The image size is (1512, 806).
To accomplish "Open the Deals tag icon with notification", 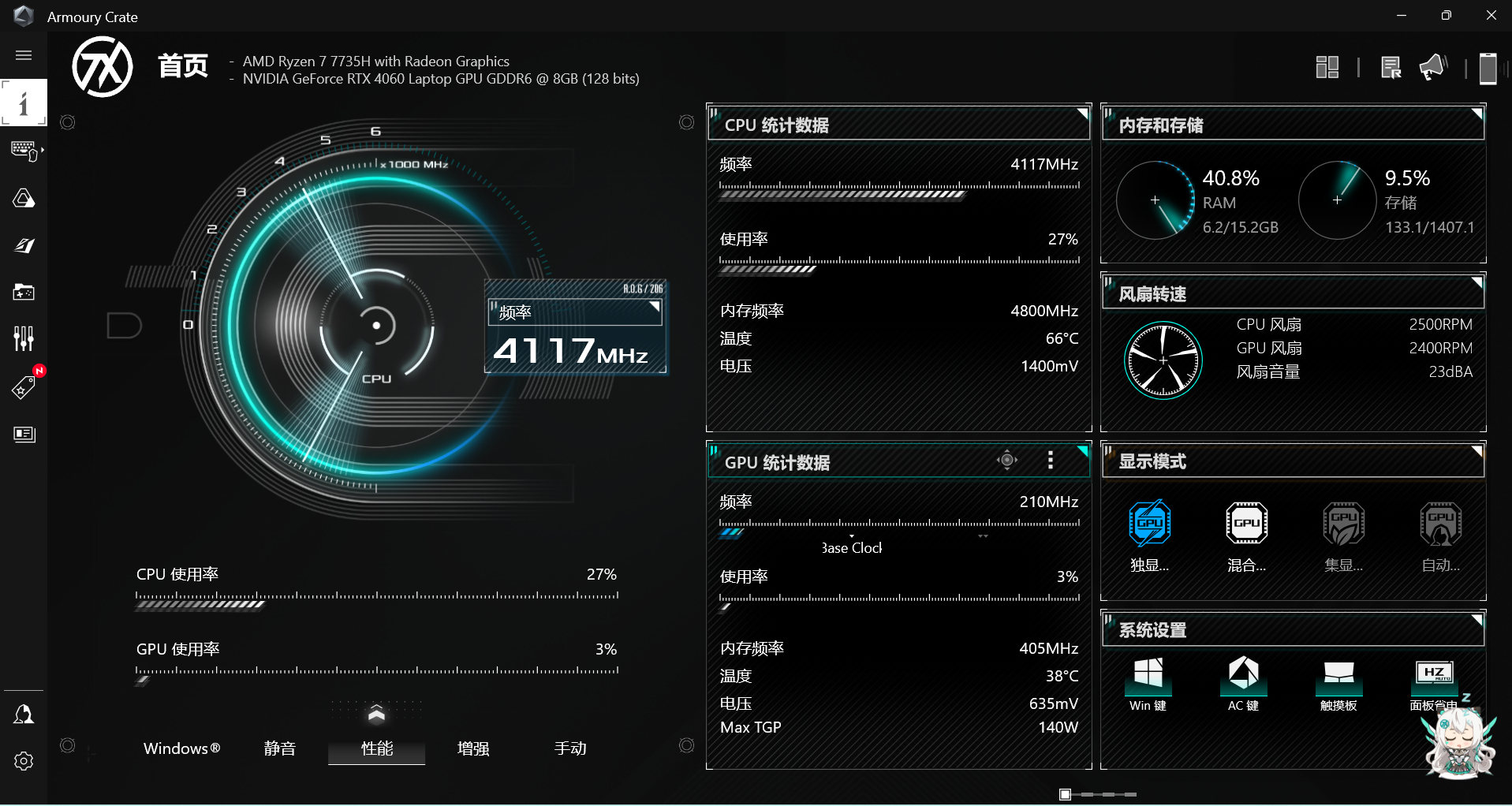I will pos(24,386).
